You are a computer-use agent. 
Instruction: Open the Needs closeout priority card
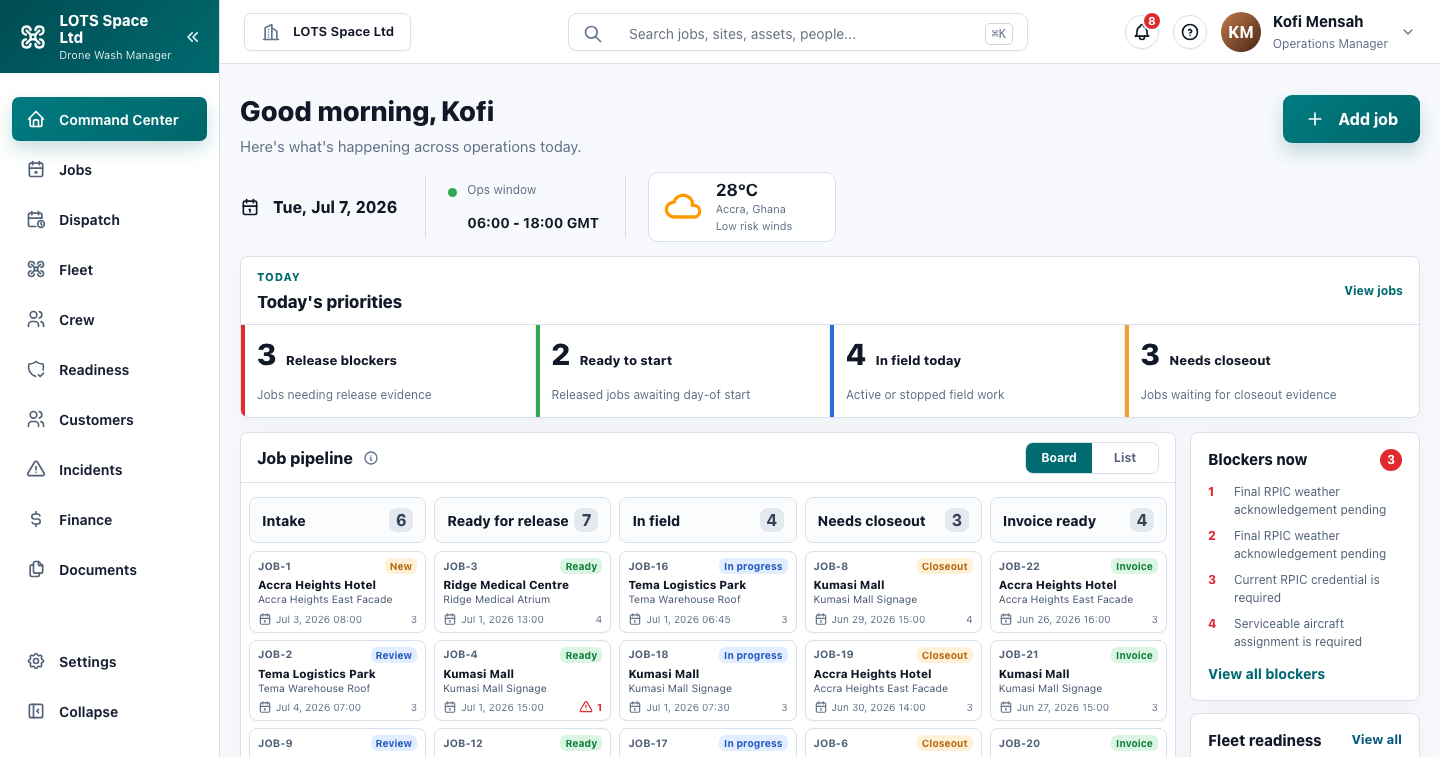click(x=1272, y=371)
